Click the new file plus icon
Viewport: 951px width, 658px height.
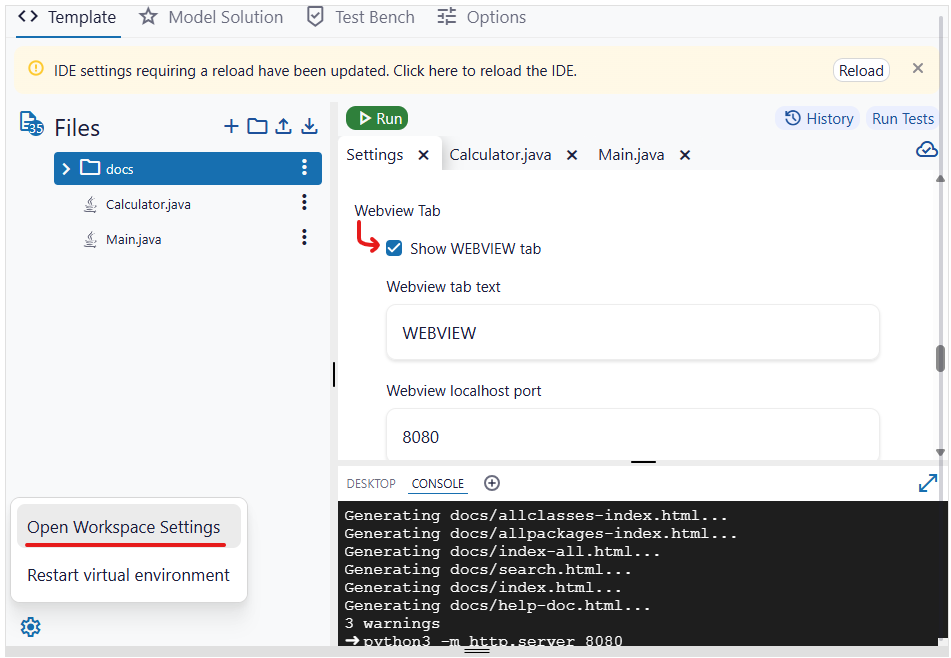231,126
